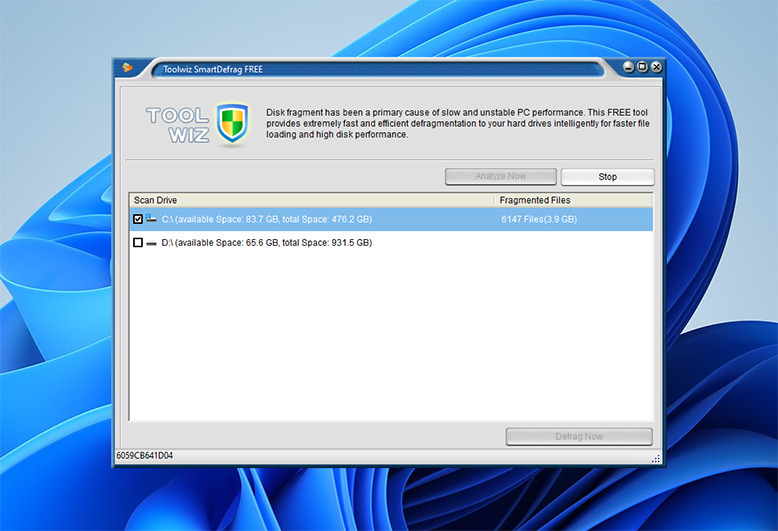This screenshot has height=531, width=778.
Task: Click the Analyze Now button
Action: click(501, 176)
